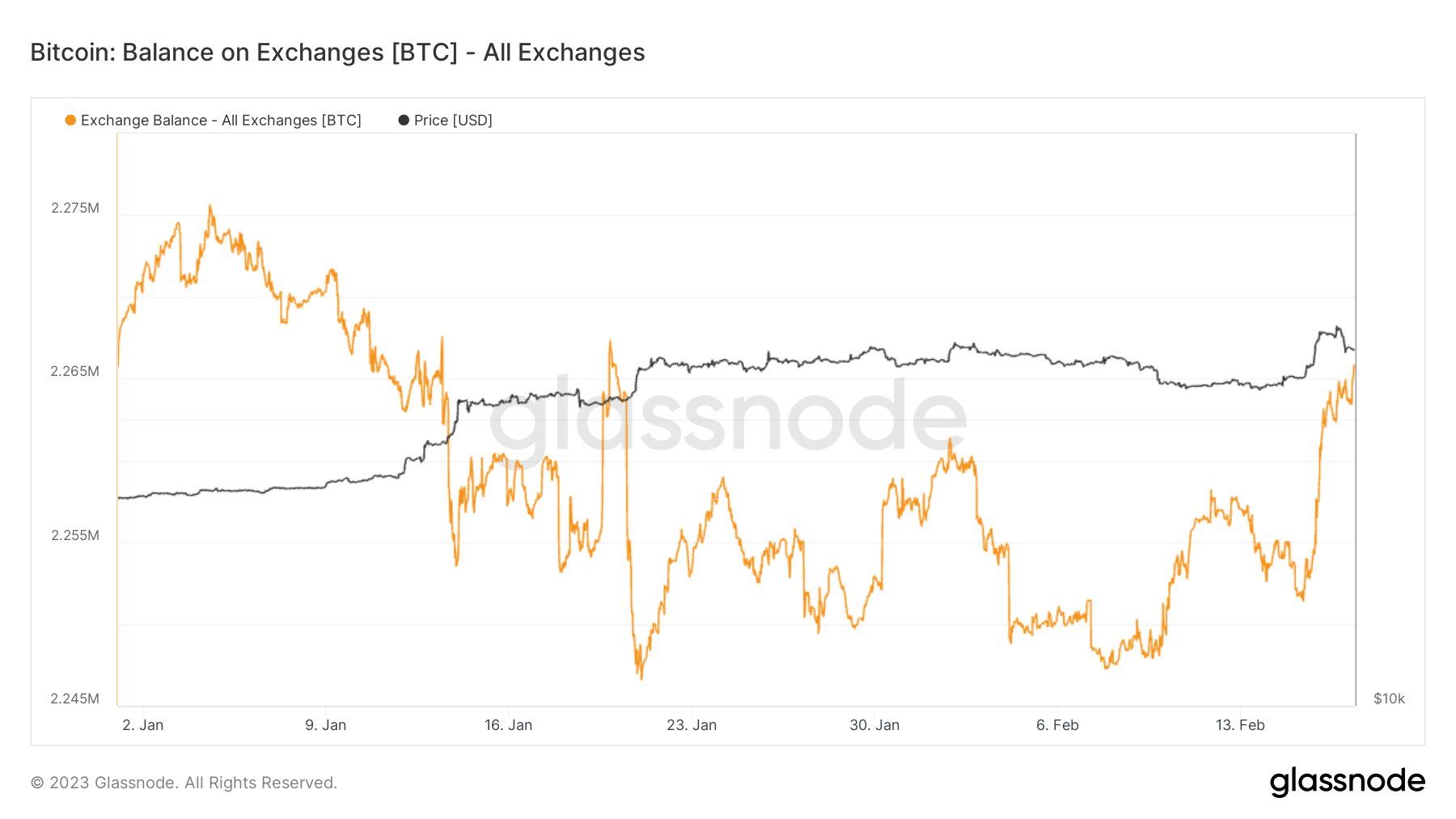
Task: Click the glassnode logo at bottom right
Action: pos(1347,782)
